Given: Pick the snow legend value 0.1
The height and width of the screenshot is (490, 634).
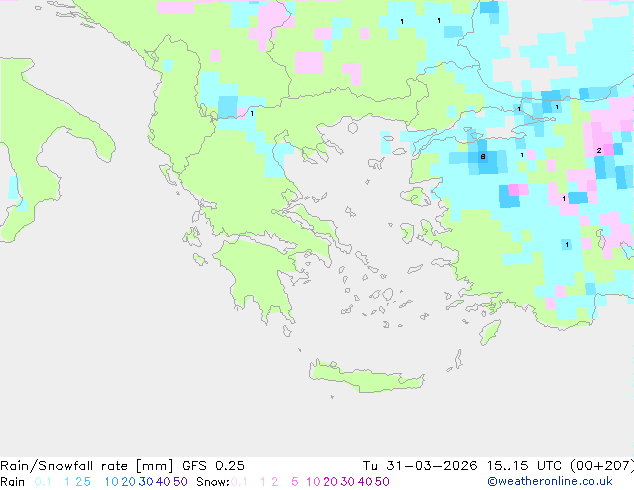Looking at the screenshot, I should [x=239, y=482].
